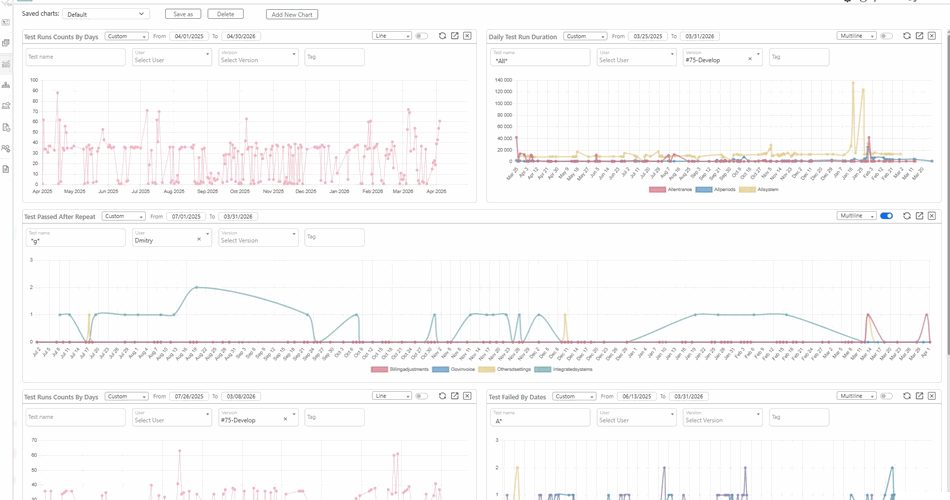Image resolution: width=950 pixels, height=500 pixels.
Task: Refresh the Test Passed After Repeat chart
Action: point(906,216)
